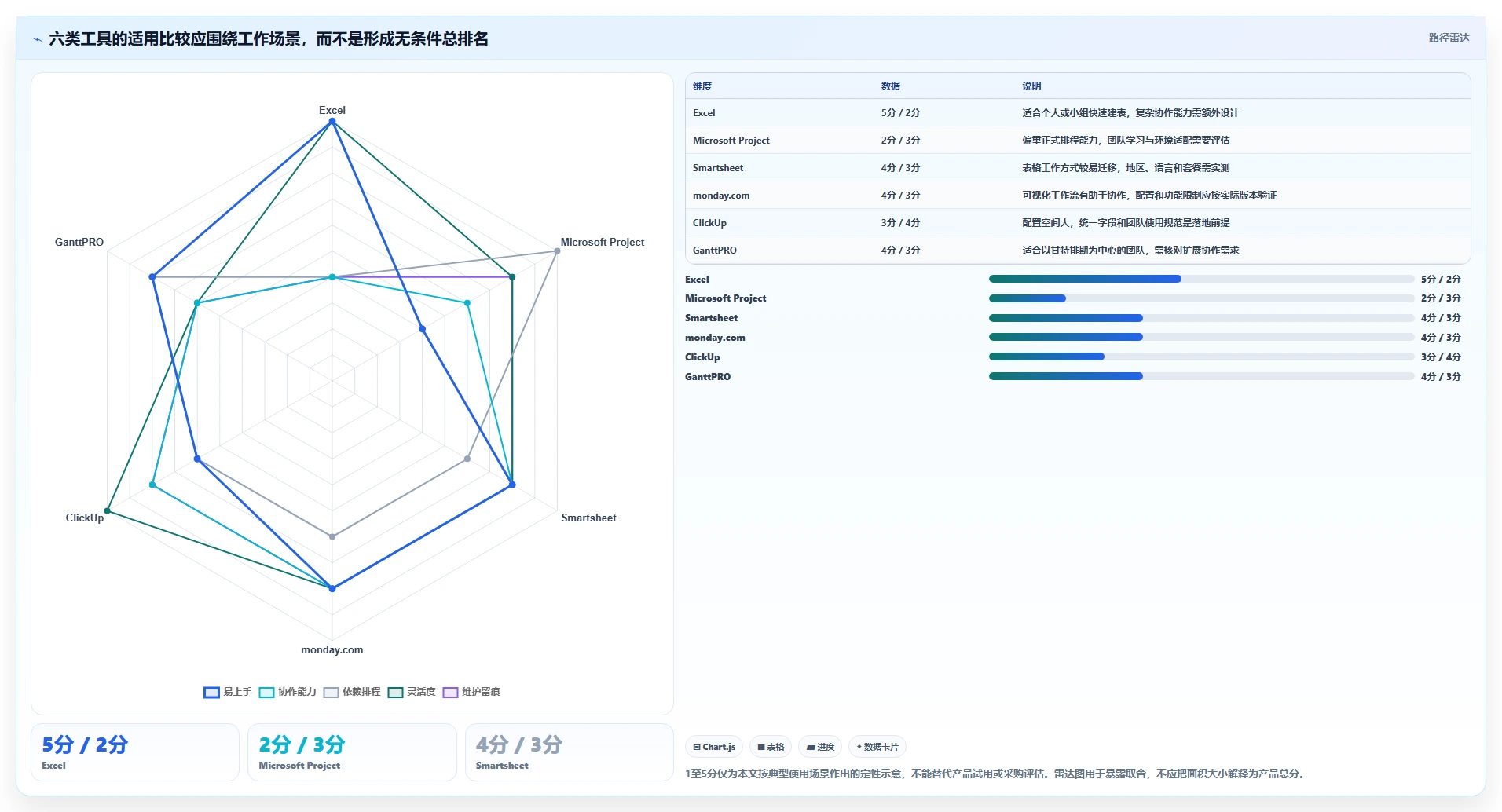Click the ClickUp table row name
The image size is (1502, 812).
709,223
